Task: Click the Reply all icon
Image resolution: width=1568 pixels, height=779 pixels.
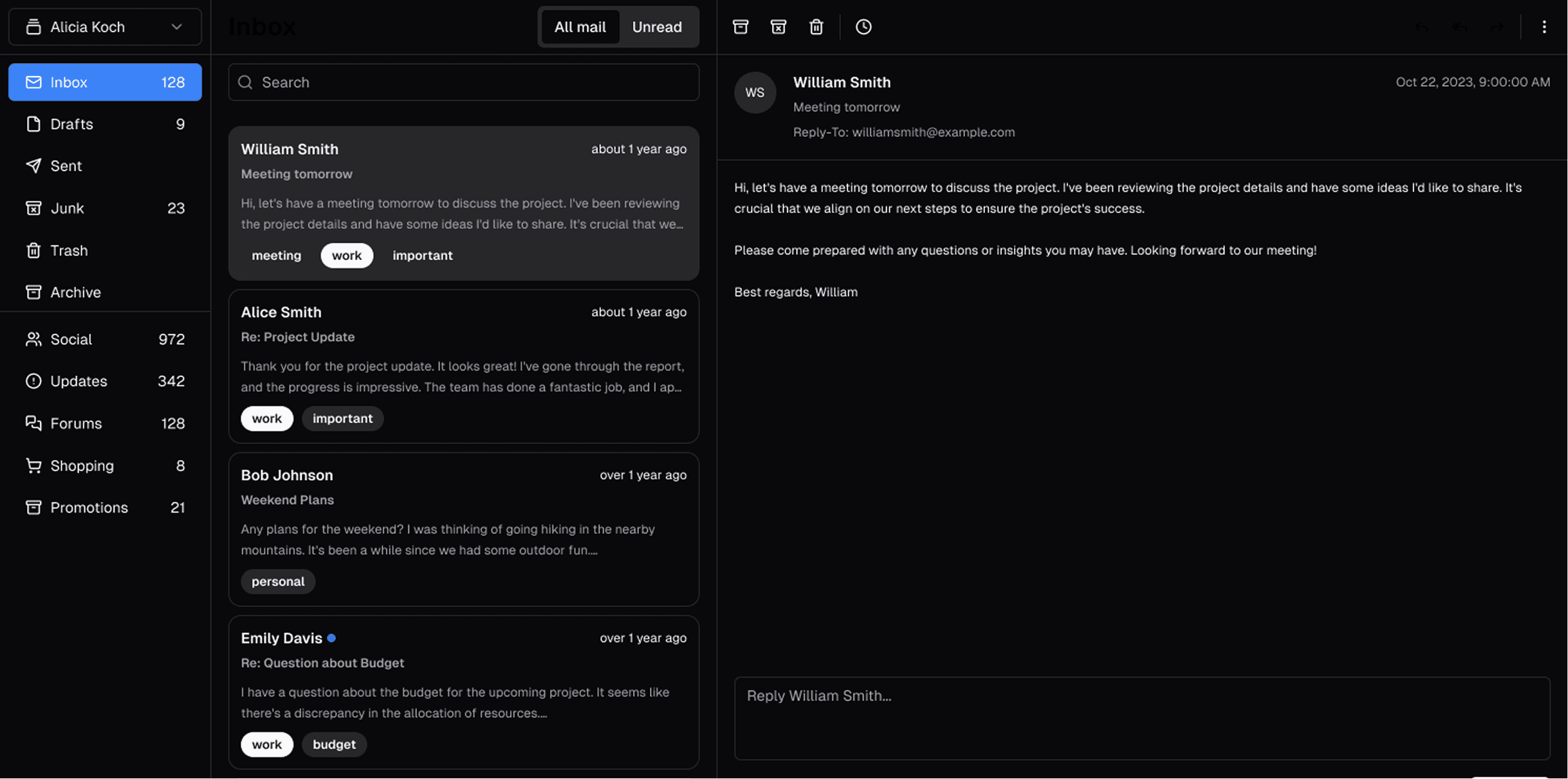Action: click(1459, 27)
